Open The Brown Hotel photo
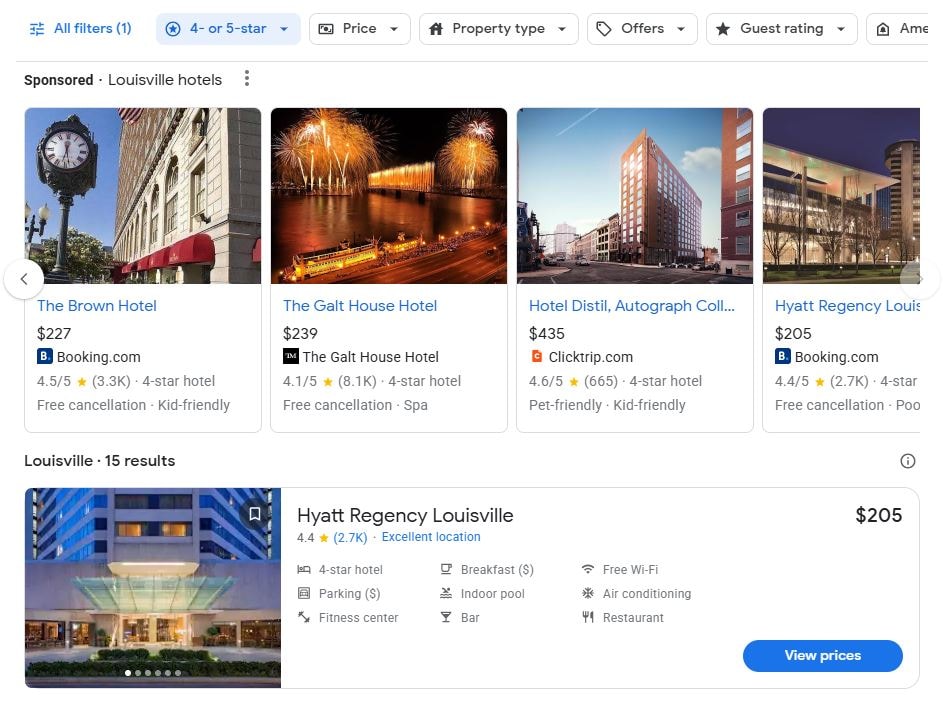Viewport: 943px width, 703px height. [x=143, y=195]
